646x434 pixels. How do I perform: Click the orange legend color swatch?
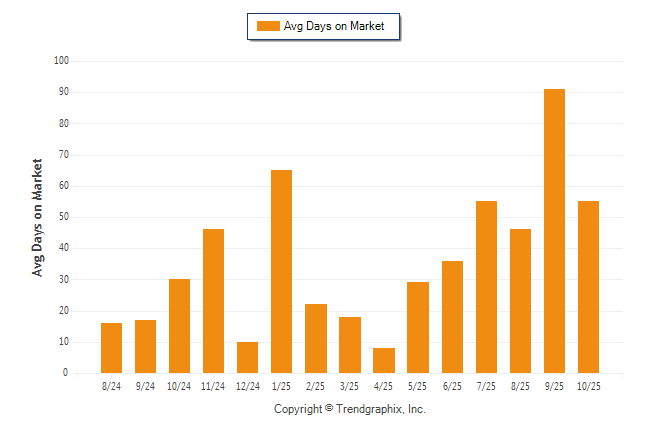pyautogui.click(x=268, y=26)
